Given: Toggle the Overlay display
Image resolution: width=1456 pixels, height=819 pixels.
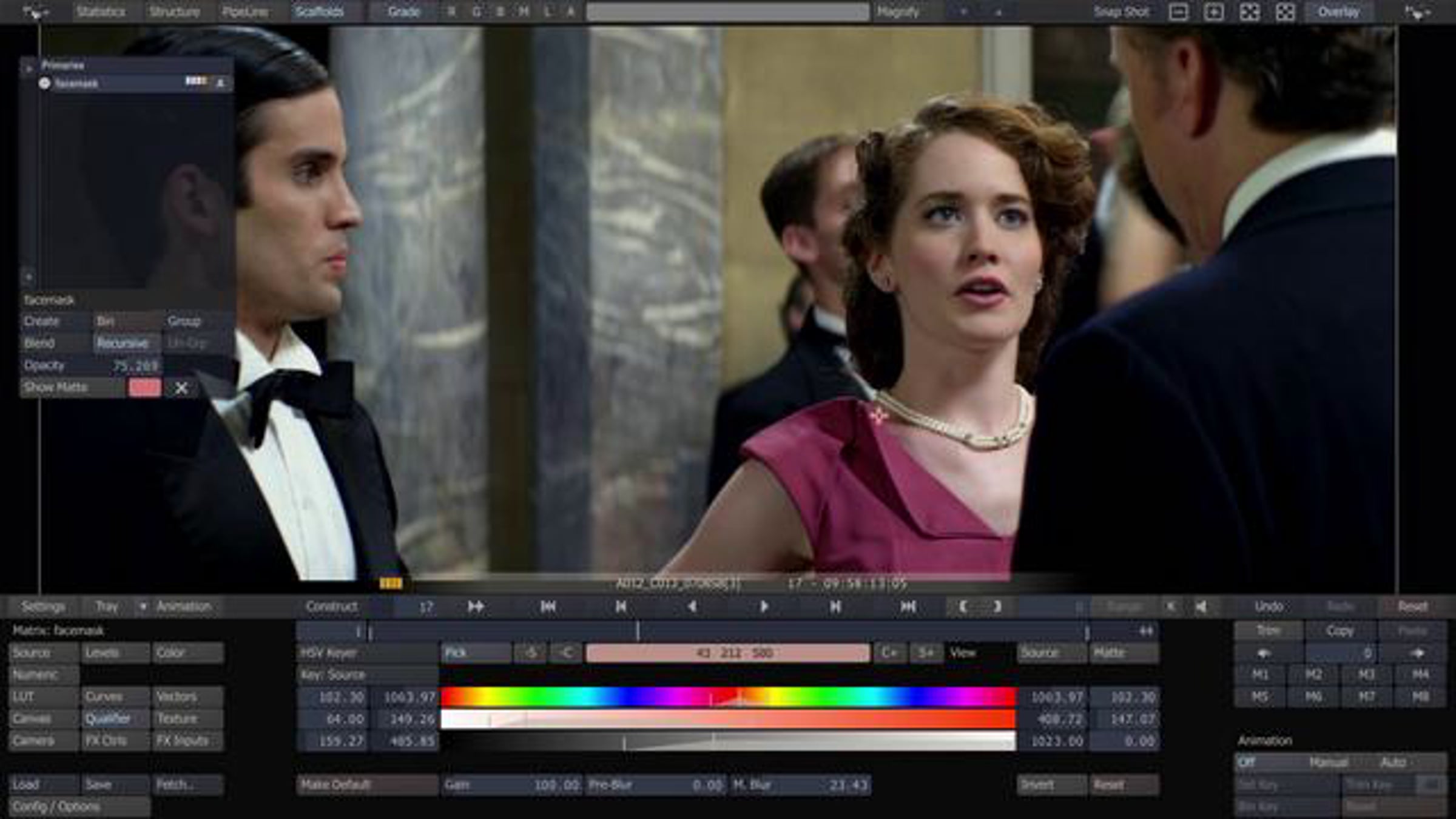Looking at the screenshot, I should (1339, 12).
